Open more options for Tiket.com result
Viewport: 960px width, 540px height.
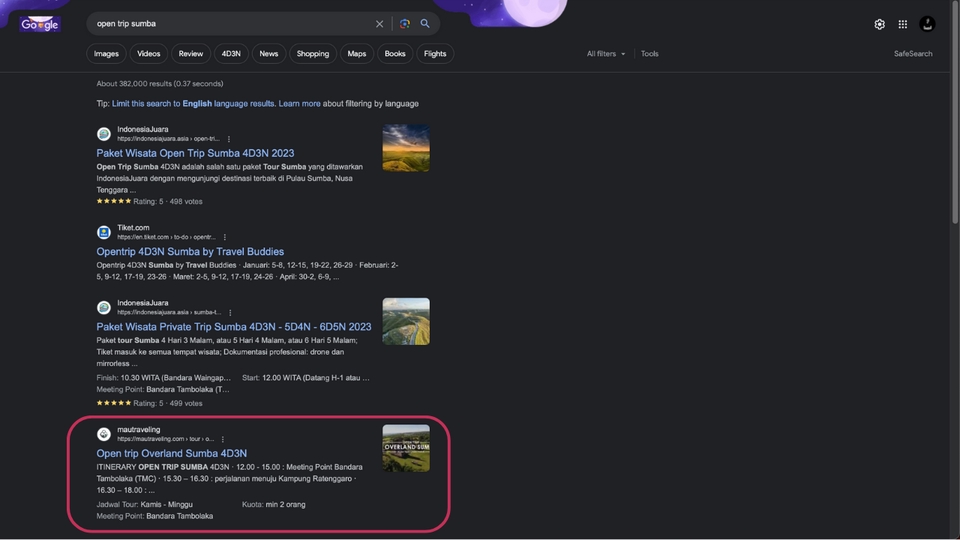click(x=225, y=237)
